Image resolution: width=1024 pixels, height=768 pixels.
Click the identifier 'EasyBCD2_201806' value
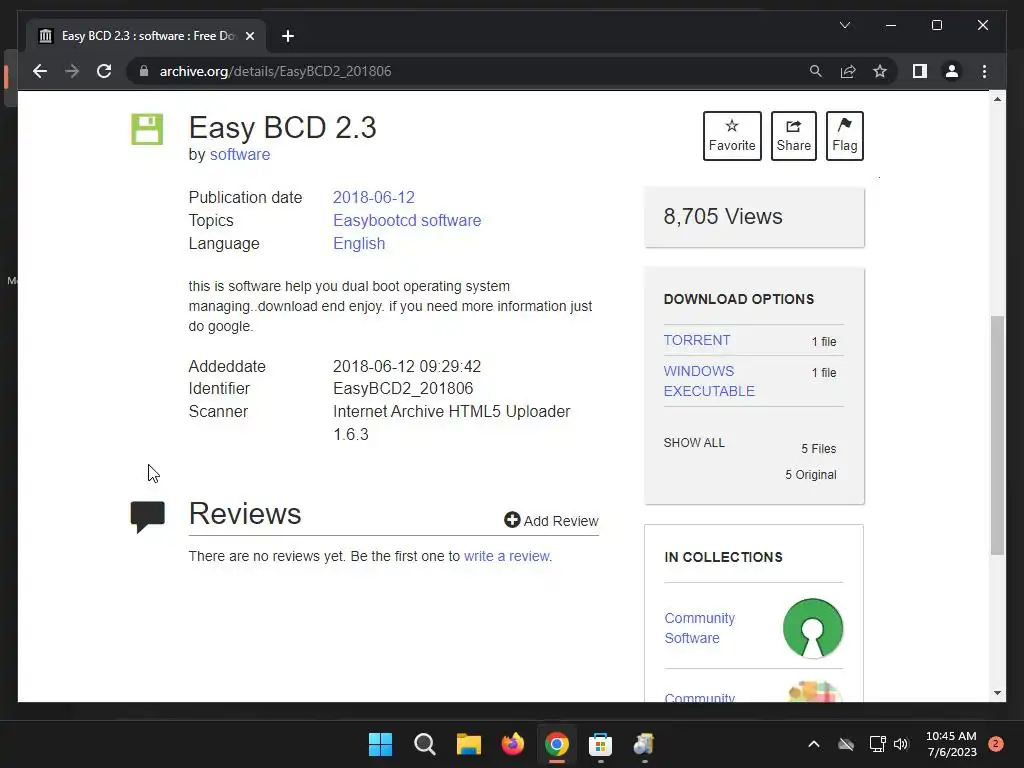pyautogui.click(x=403, y=389)
